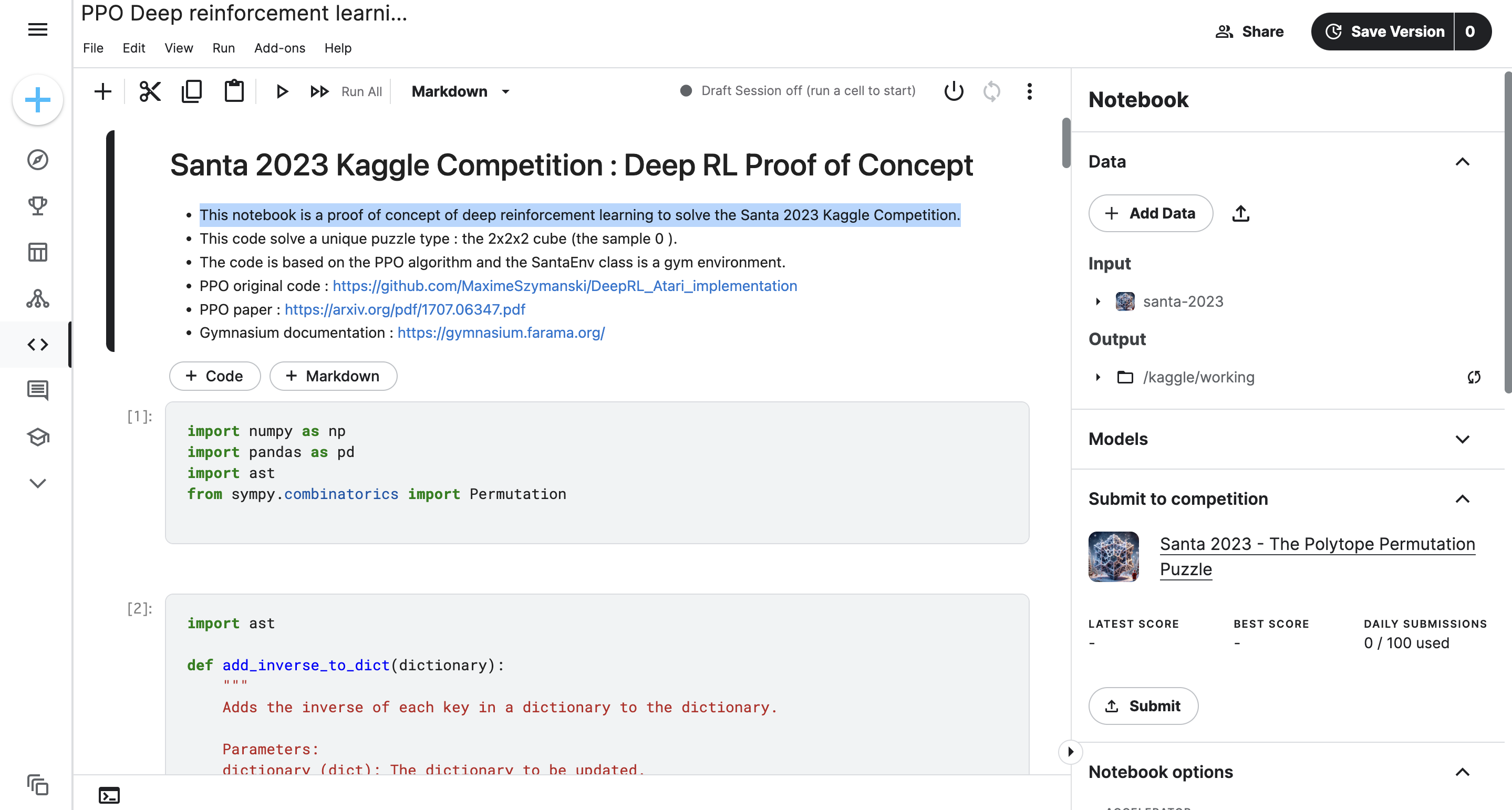1512x810 pixels.
Task: Open Datasets from the left sidebar
Action: (x=37, y=251)
